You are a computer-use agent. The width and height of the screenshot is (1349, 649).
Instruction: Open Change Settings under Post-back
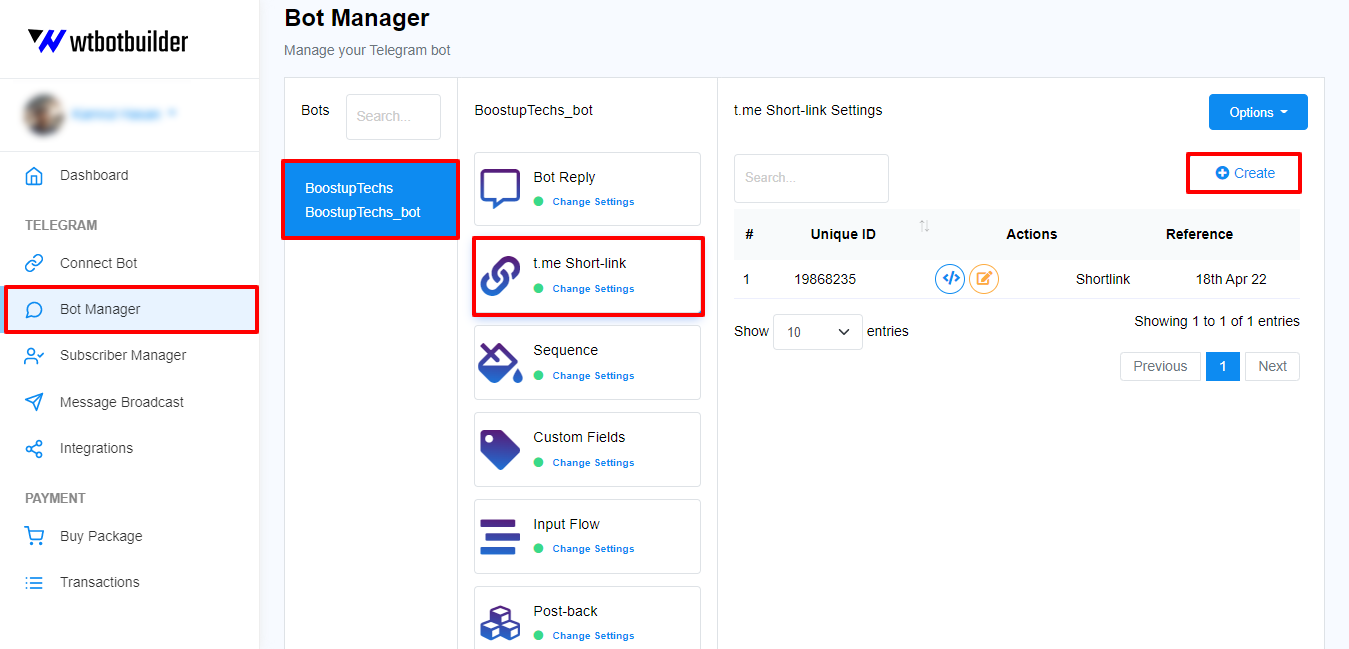tap(593, 636)
